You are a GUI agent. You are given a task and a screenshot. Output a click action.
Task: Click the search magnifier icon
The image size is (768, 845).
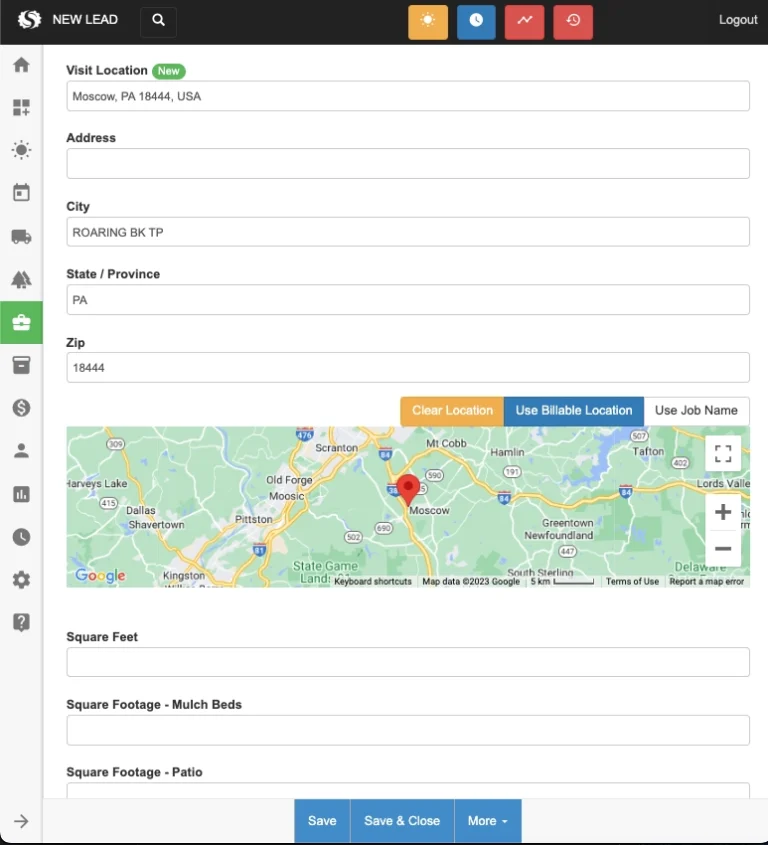158,21
